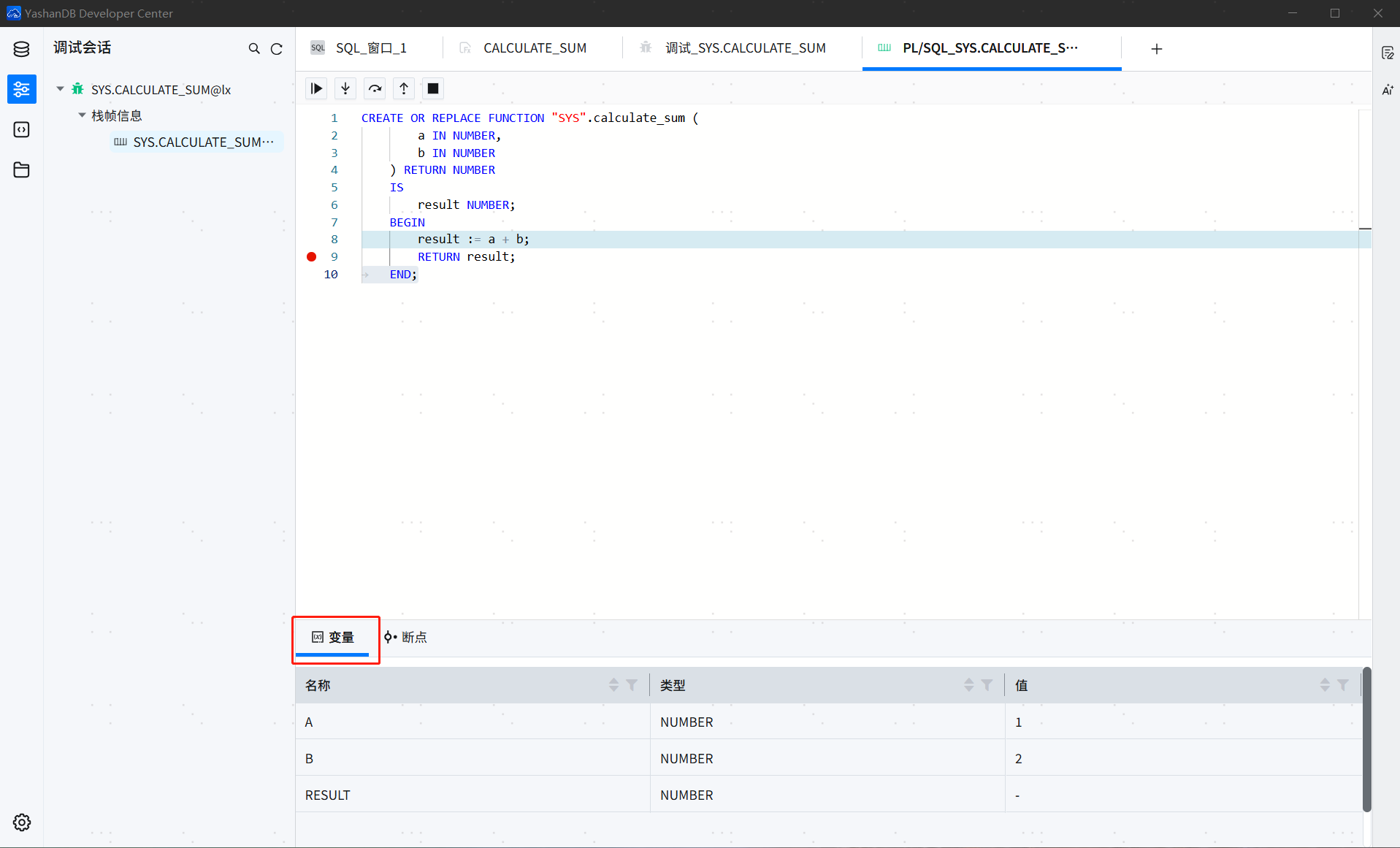Sort the 名称 column
Image resolution: width=1400 pixels, height=848 pixels.
coord(613,685)
